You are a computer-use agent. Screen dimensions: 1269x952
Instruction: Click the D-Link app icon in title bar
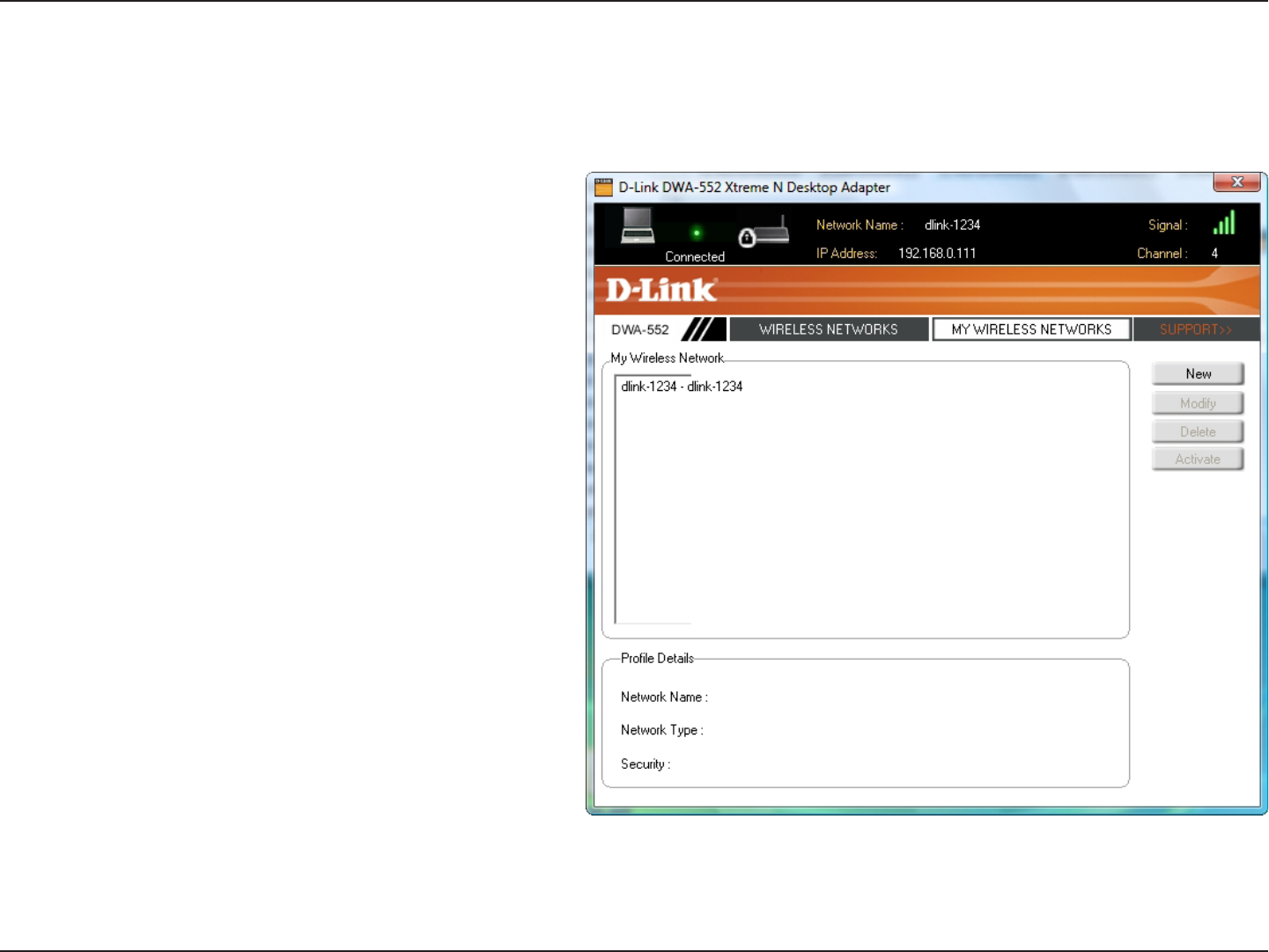(x=603, y=187)
